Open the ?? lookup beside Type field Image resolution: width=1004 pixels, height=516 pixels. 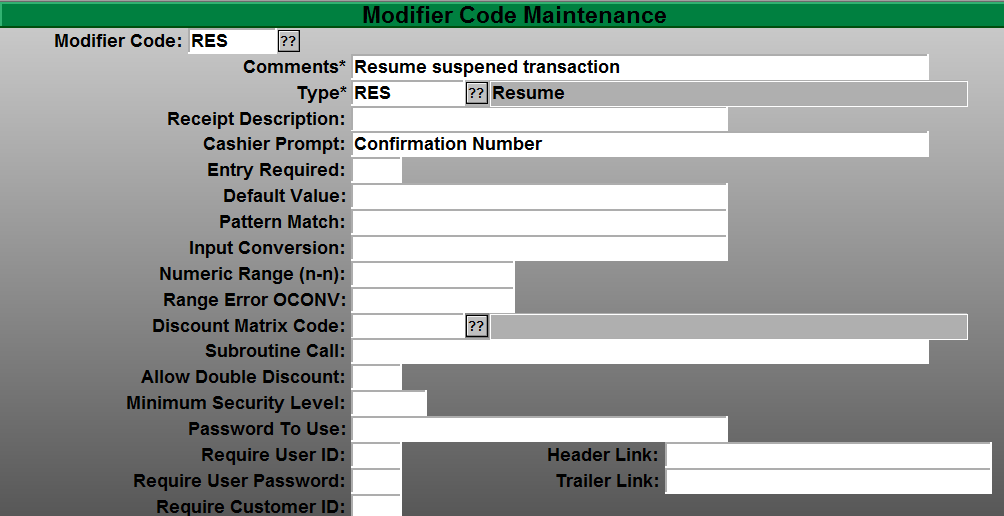click(477, 94)
